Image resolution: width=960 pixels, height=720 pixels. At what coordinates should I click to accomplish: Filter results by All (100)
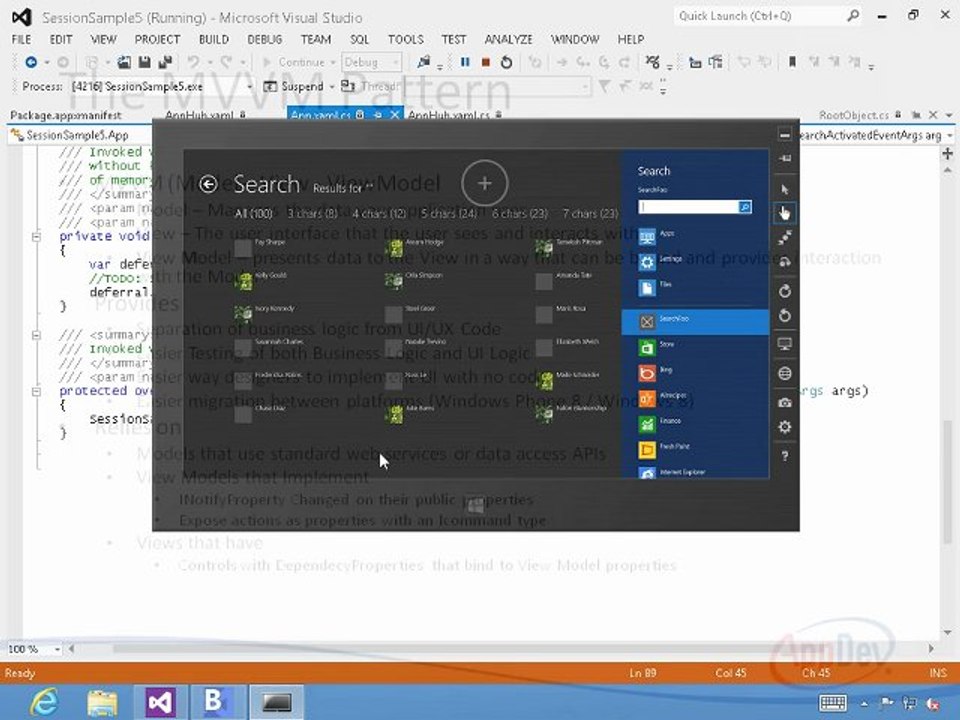pos(253,214)
